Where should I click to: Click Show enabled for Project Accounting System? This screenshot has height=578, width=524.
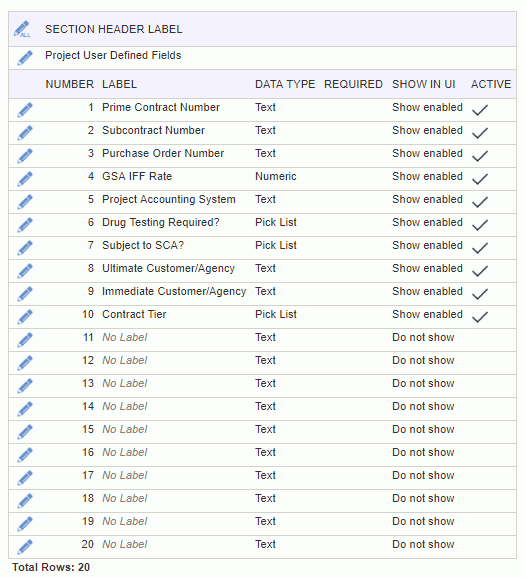click(427, 199)
